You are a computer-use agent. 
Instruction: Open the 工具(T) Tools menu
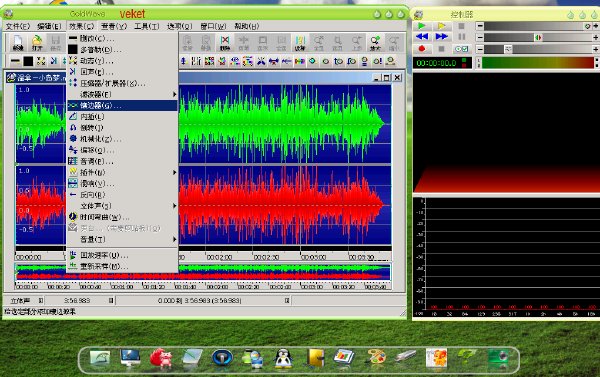[x=147, y=26]
